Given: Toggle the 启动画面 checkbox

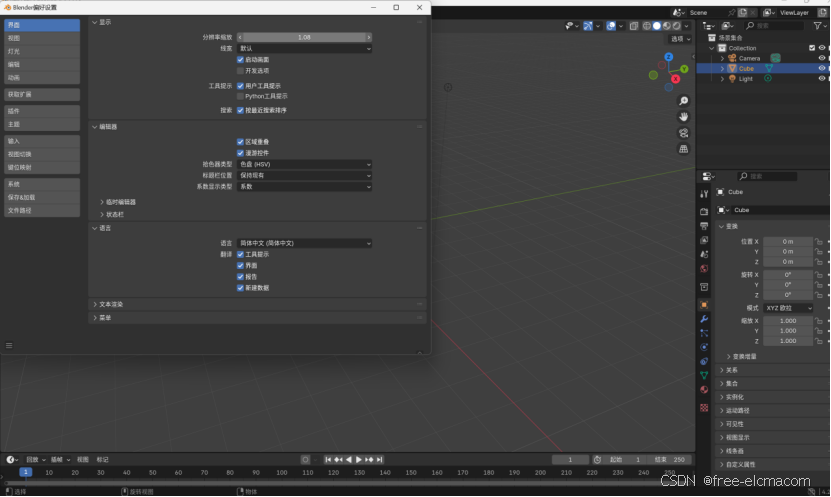Looking at the screenshot, I should click(x=240, y=60).
